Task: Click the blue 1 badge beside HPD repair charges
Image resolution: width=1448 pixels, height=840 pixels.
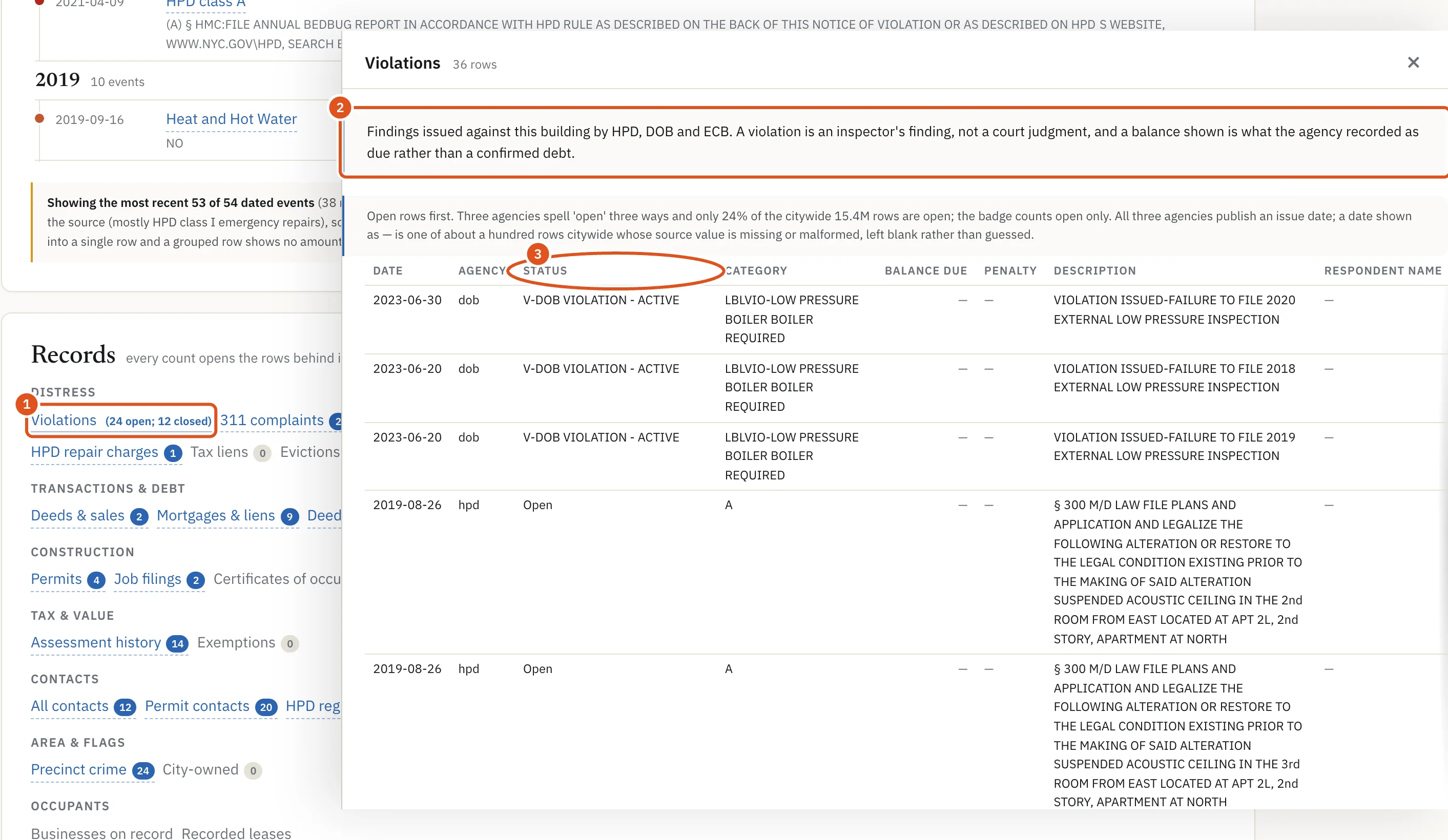Action: click(x=173, y=453)
